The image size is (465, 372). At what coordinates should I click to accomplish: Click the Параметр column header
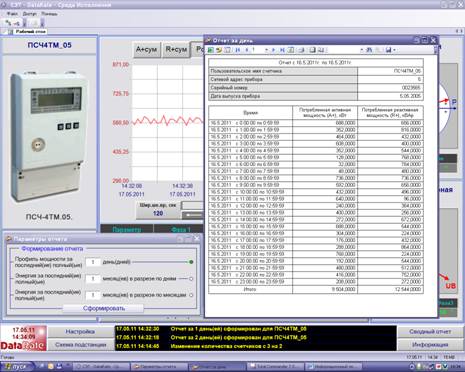(x=127, y=229)
